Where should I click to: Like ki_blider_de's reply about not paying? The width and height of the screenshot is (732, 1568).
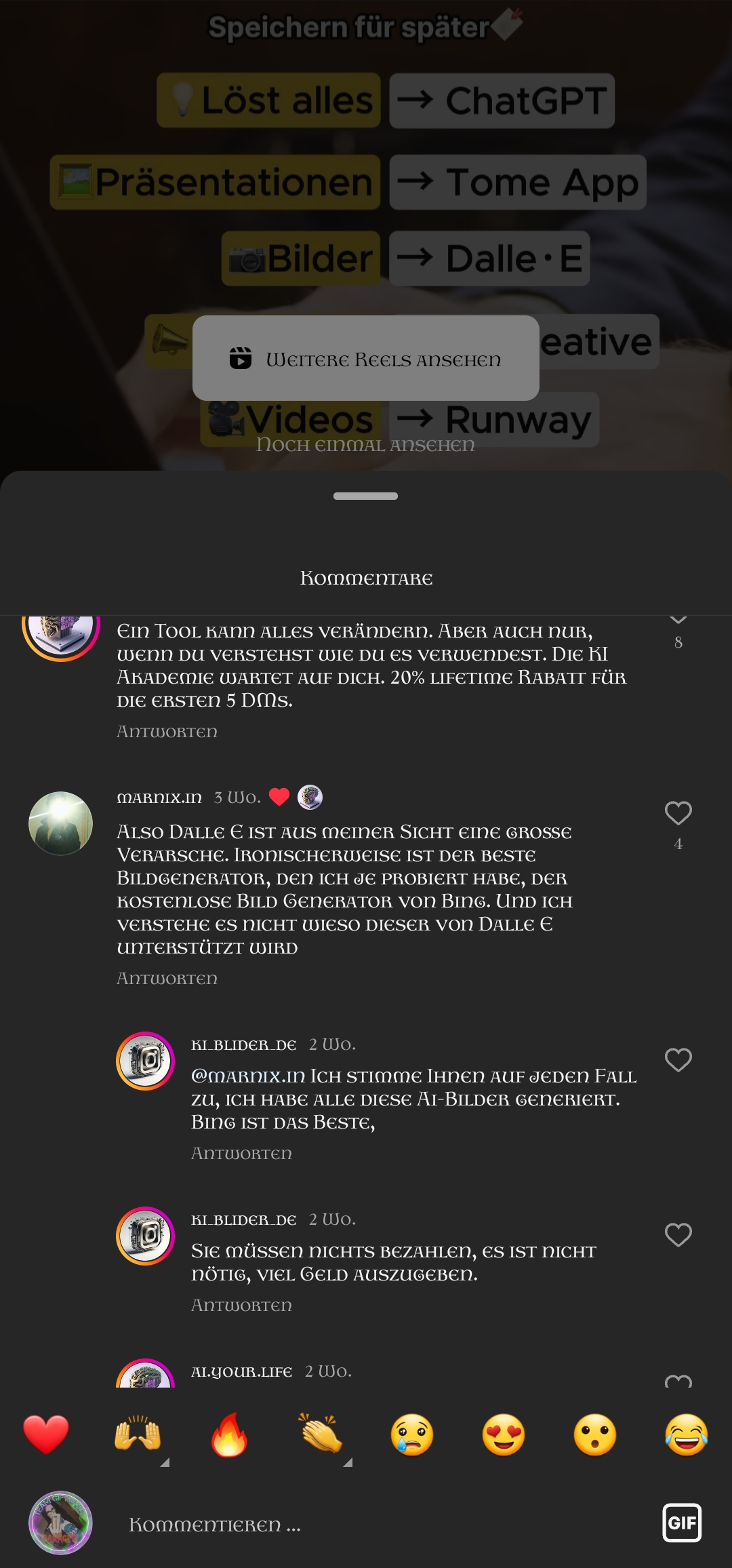coord(678,1235)
